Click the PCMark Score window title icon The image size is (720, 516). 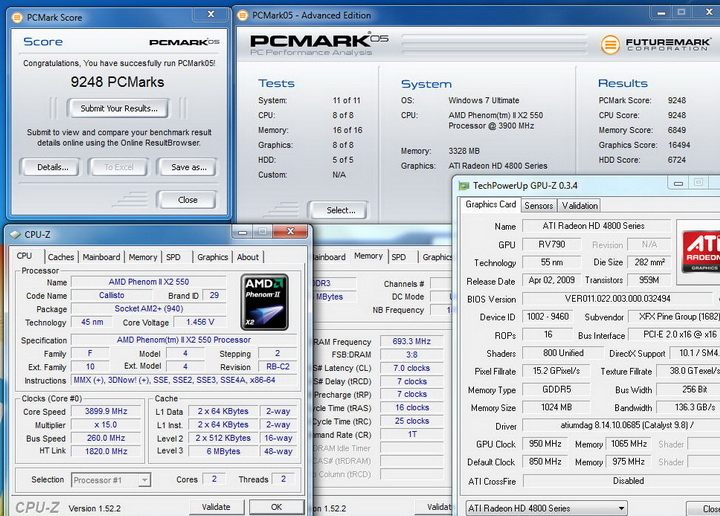tap(17, 18)
